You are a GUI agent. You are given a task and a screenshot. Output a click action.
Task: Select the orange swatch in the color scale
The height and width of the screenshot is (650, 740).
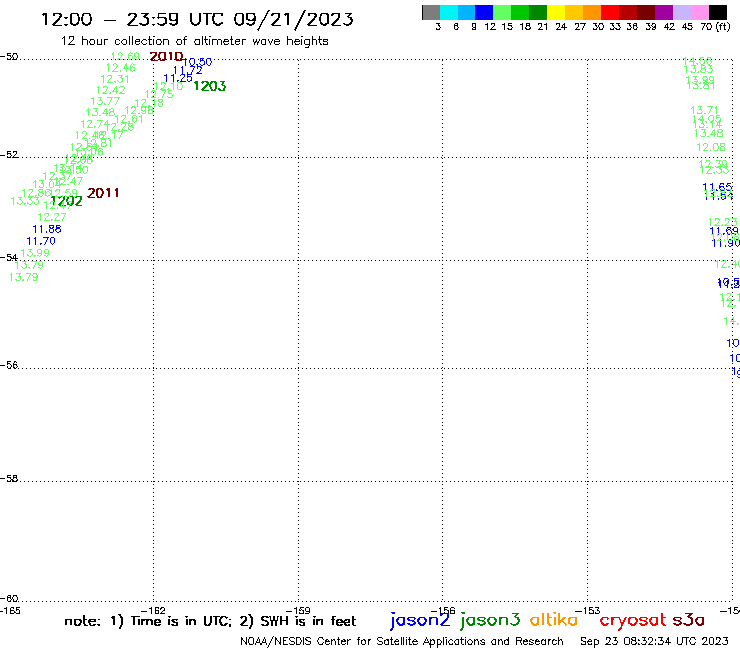click(592, 13)
